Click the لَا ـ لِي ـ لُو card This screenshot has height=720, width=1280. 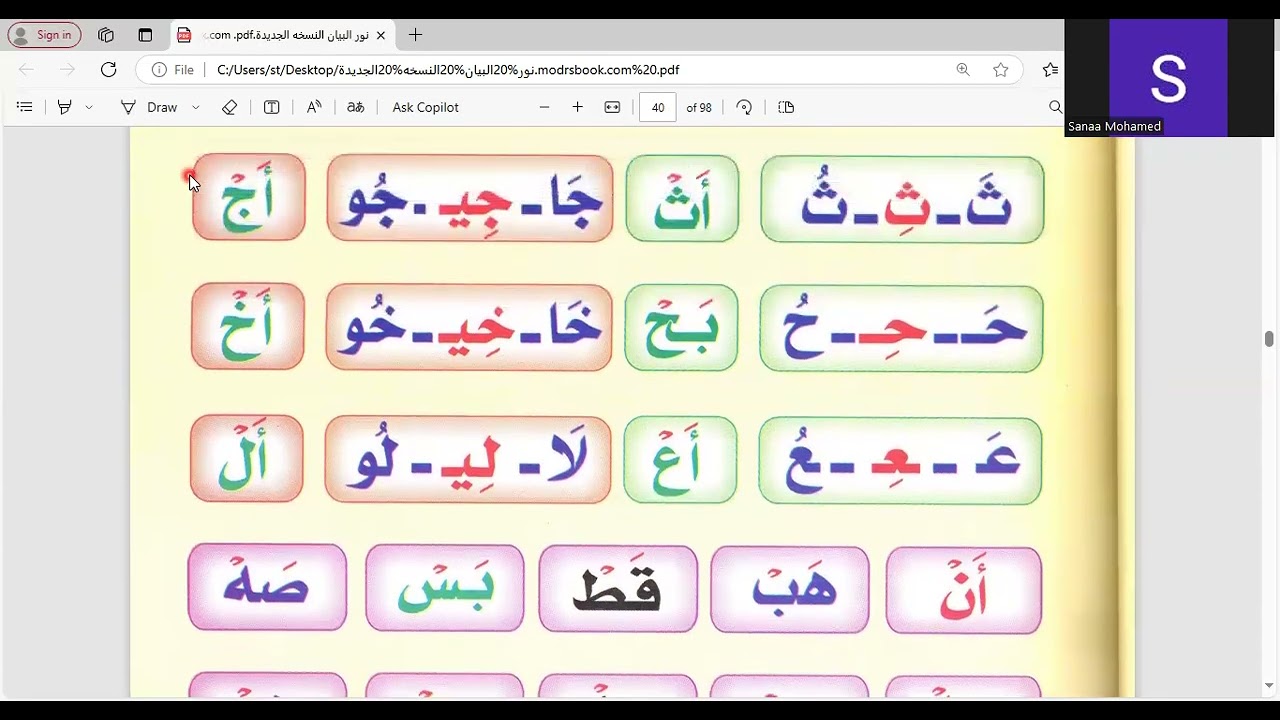pyautogui.click(x=468, y=459)
